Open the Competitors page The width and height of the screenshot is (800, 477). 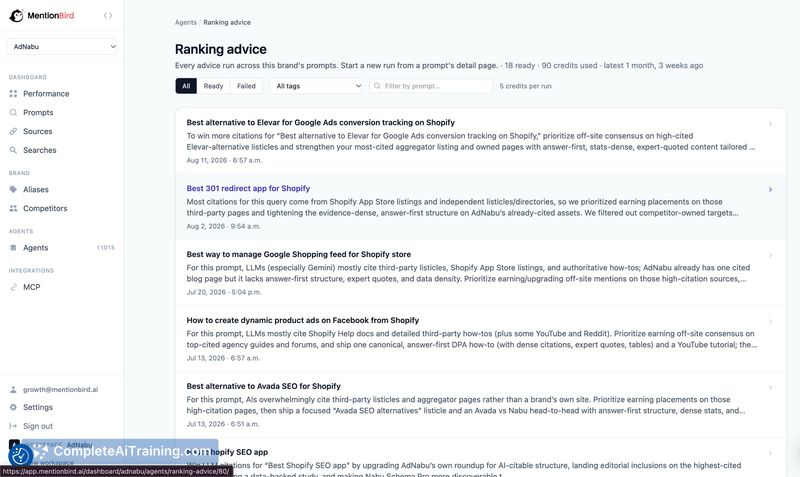[45, 209]
